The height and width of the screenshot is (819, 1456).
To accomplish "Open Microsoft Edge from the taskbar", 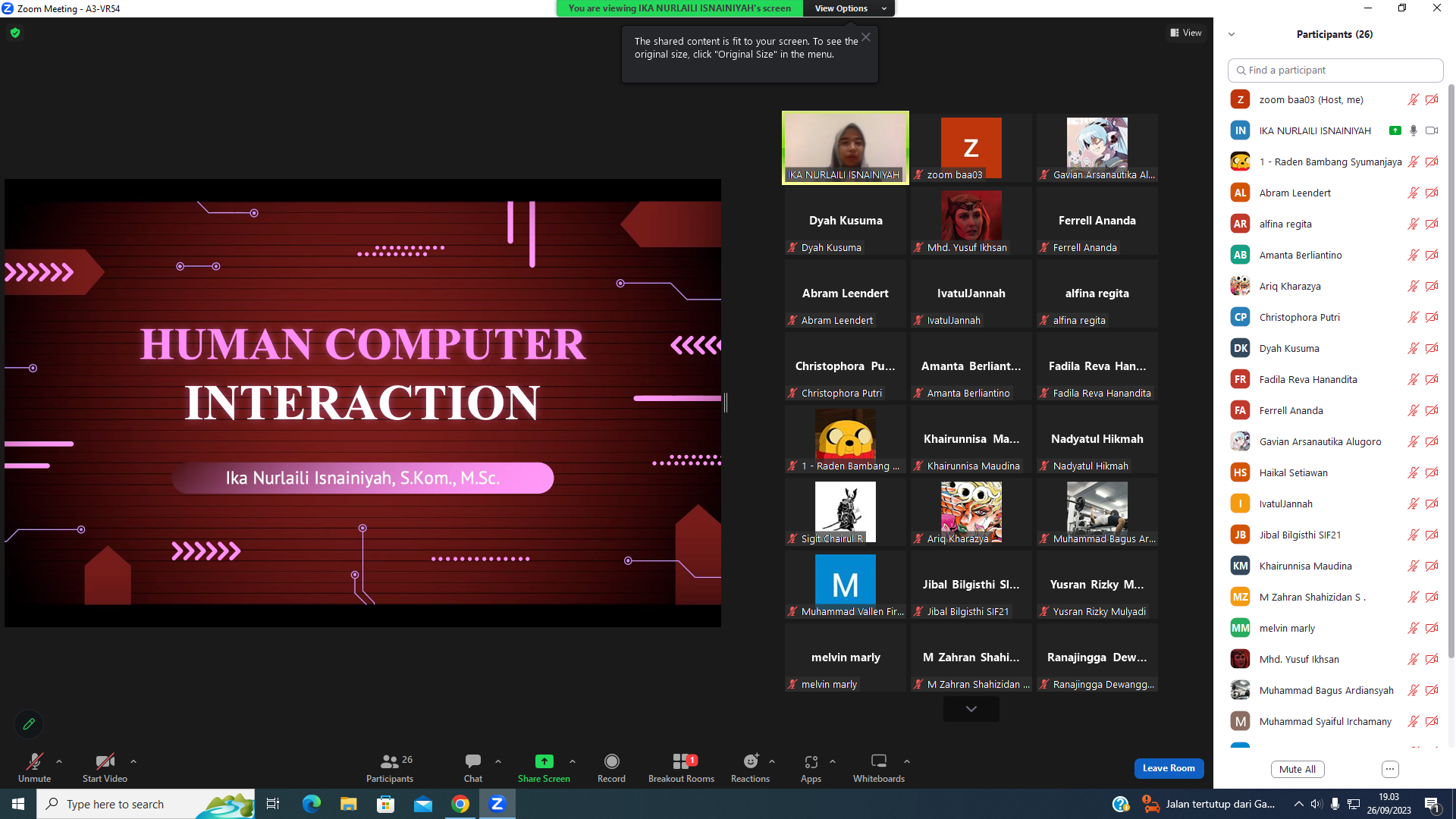I will (x=312, y=804).
